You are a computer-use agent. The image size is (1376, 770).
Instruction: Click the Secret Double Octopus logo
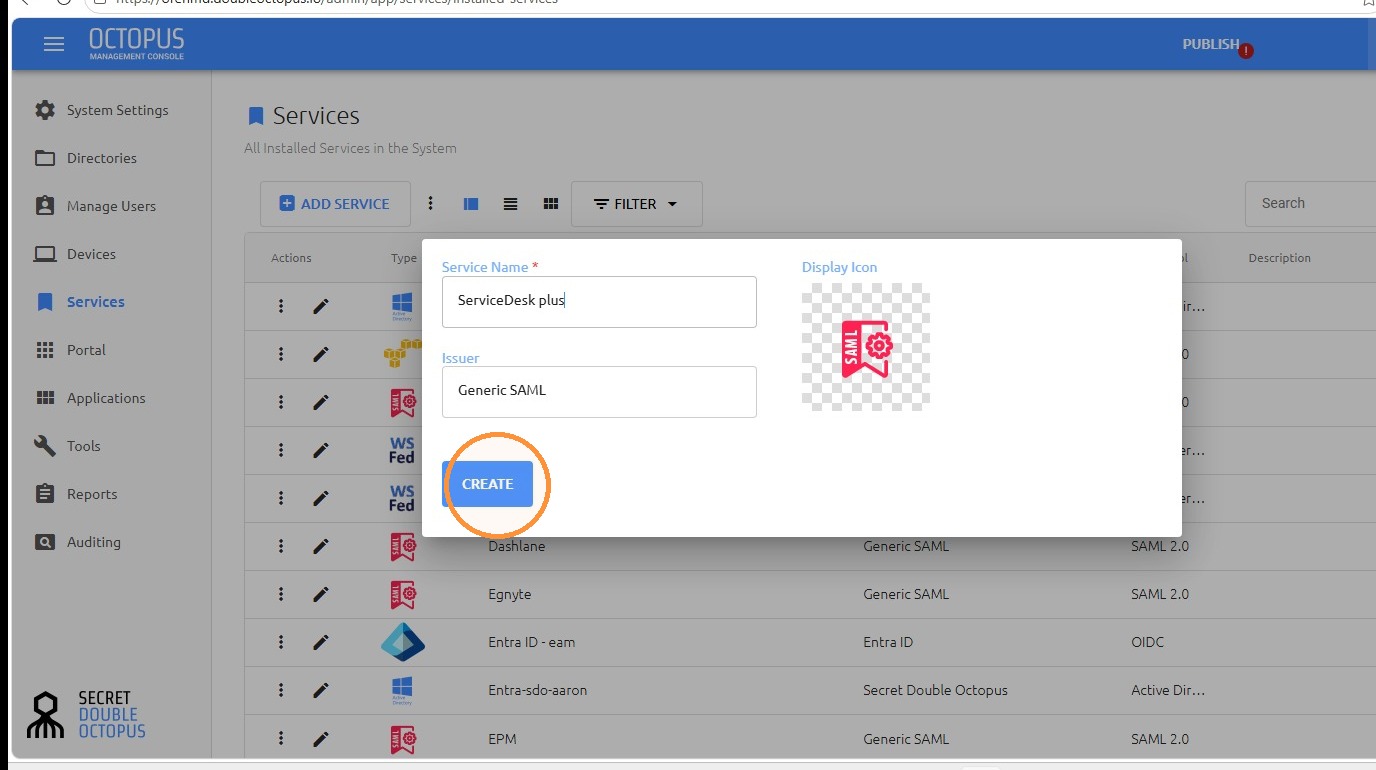(86, 714)
